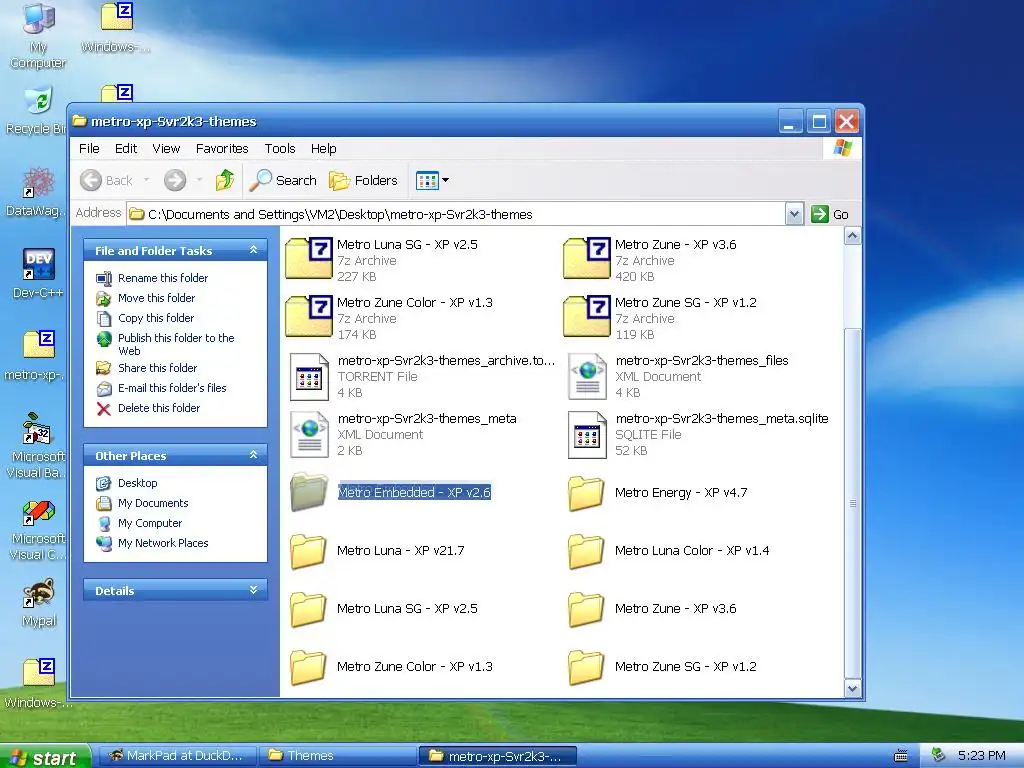Viewport: 1024px width, 768px height.
Task: Go to My Computer in Other Places
Action: pos(150,523)
